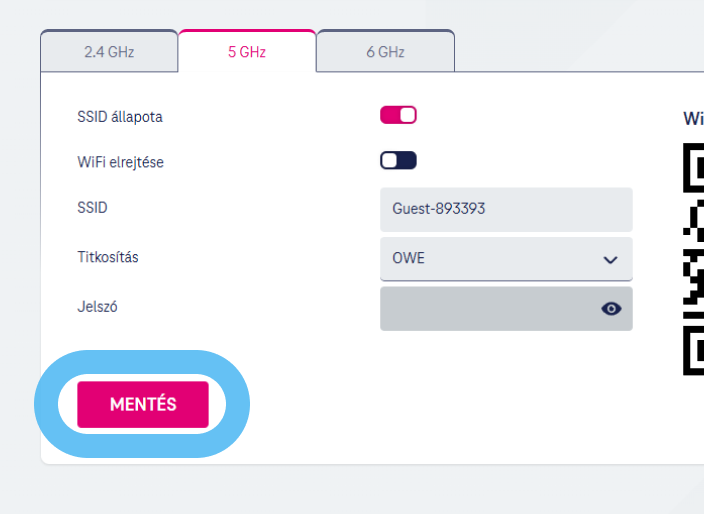The width and height of the screenshot is (704, 514).
Task: Select the 5 GHz tab
Action: pos(247,52)
